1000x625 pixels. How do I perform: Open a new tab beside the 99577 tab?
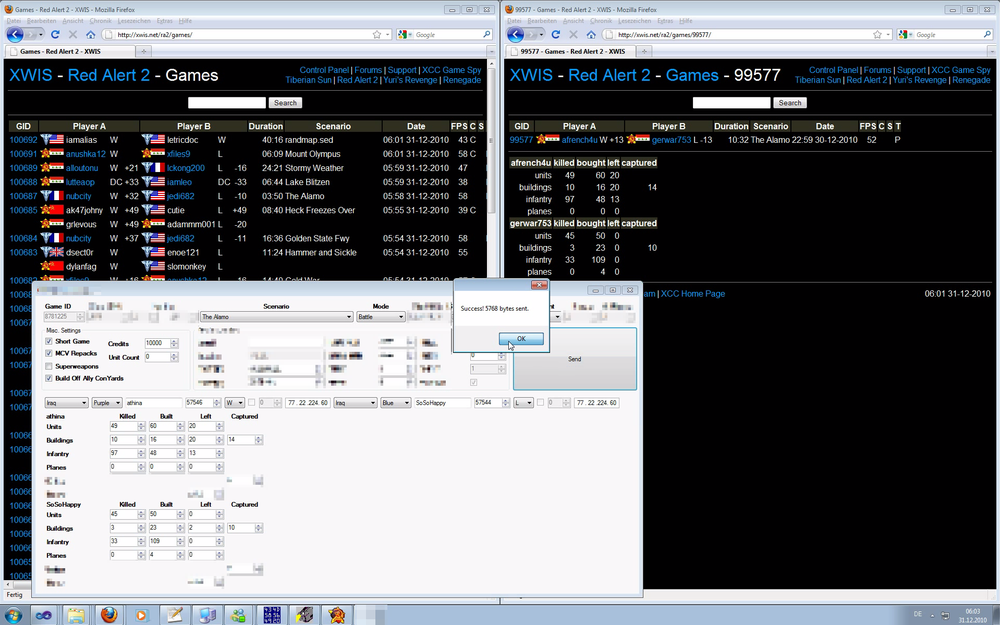(x=644, y=51)
